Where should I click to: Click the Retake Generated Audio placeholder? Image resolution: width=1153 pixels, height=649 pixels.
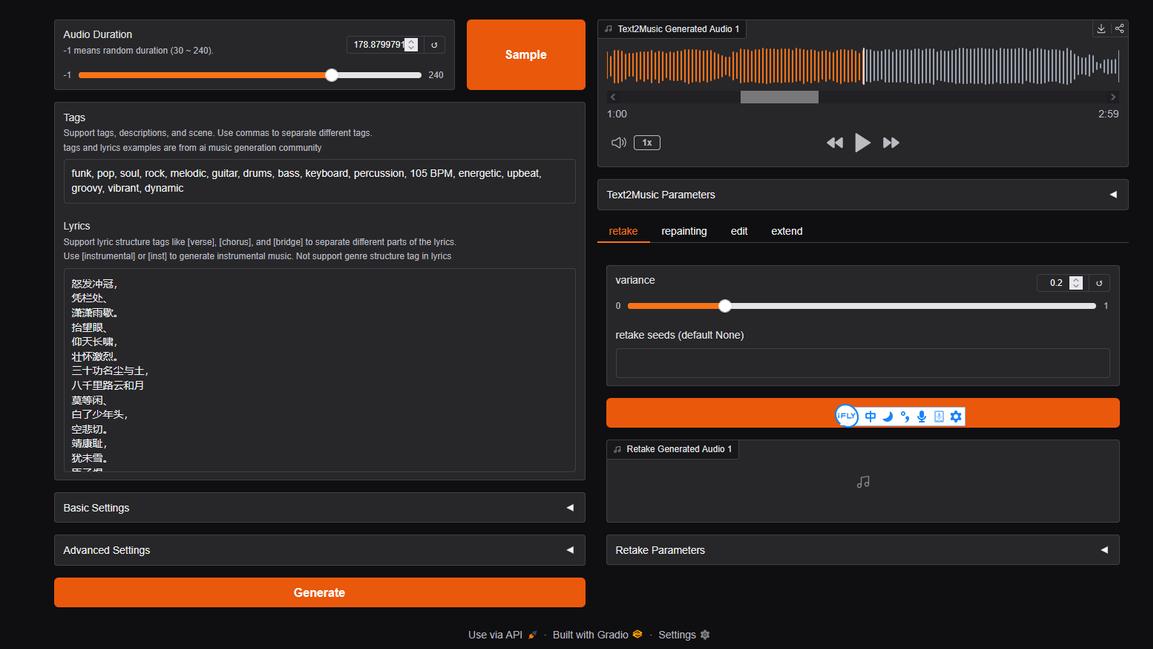pos(863,482)
